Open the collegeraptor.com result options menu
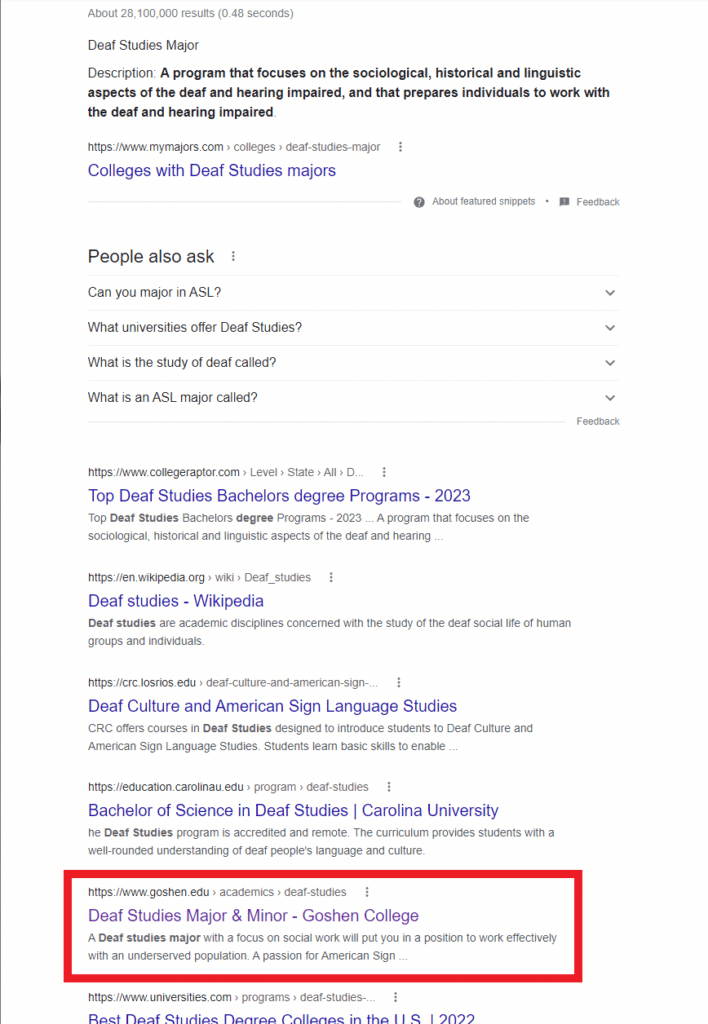The image size is (708, 1024). tap(384, 472)
